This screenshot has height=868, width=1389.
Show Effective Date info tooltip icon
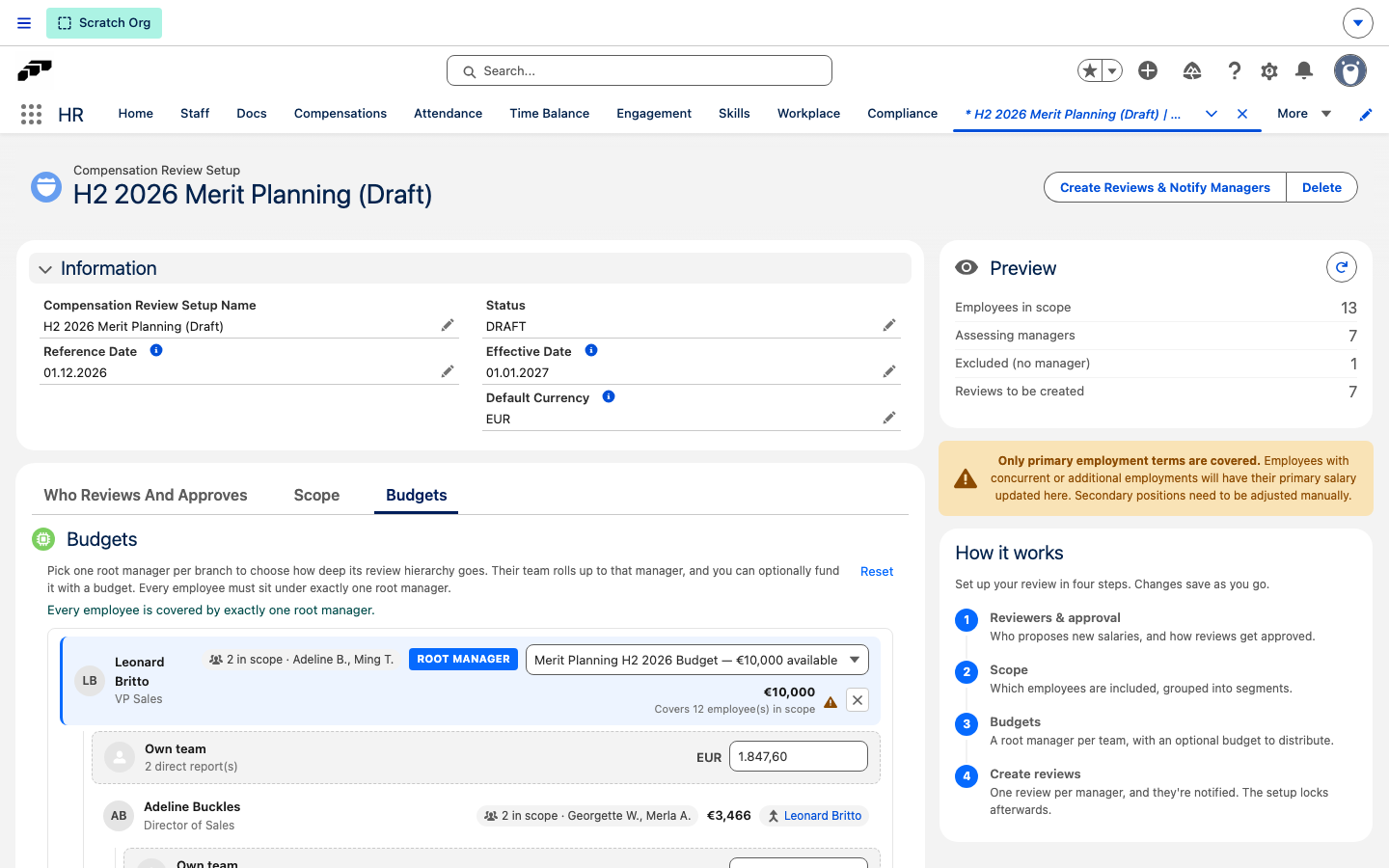[591, 350]
